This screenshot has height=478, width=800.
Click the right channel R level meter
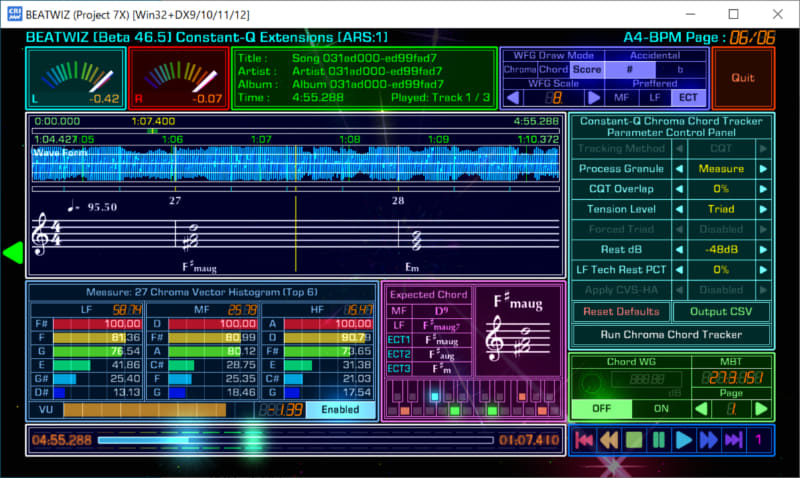pyautogui.click(x=179, y=78)
